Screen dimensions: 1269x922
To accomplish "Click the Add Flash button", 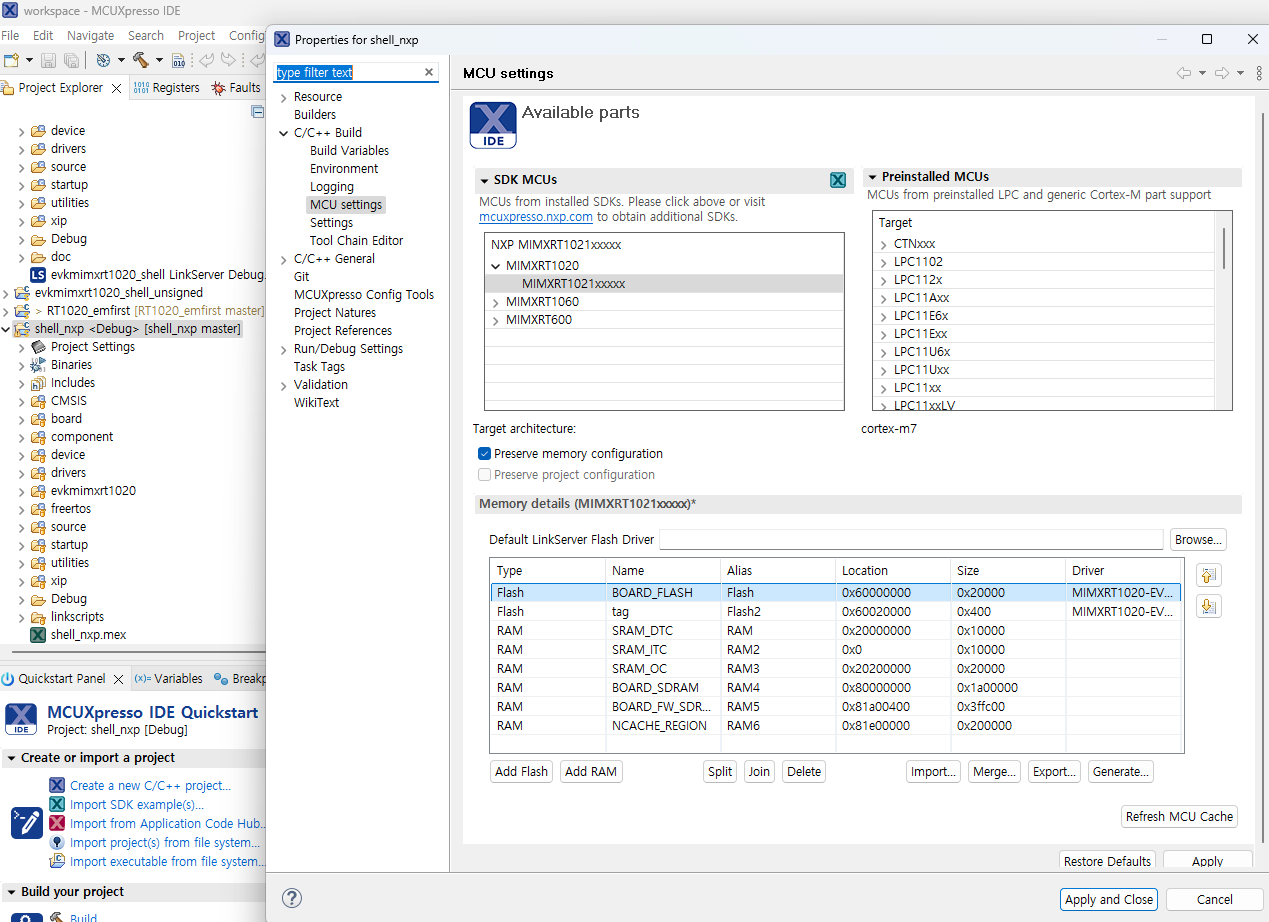I will [x=522, y=772].
